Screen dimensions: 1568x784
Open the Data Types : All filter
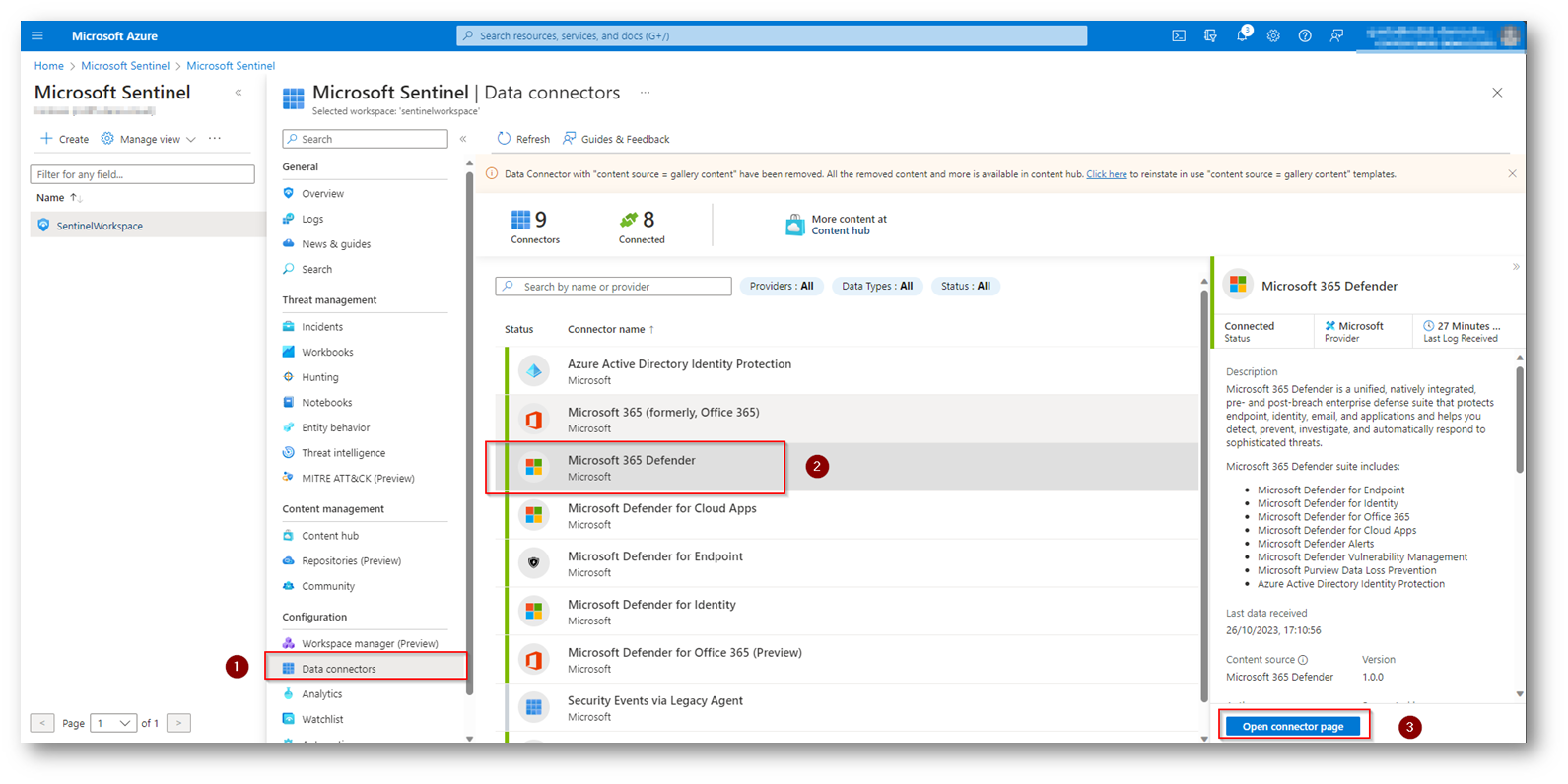(877, 287)
